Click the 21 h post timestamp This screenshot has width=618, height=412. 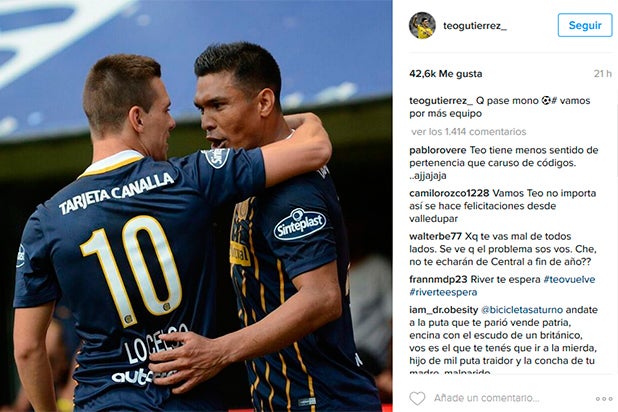point(603,74)
